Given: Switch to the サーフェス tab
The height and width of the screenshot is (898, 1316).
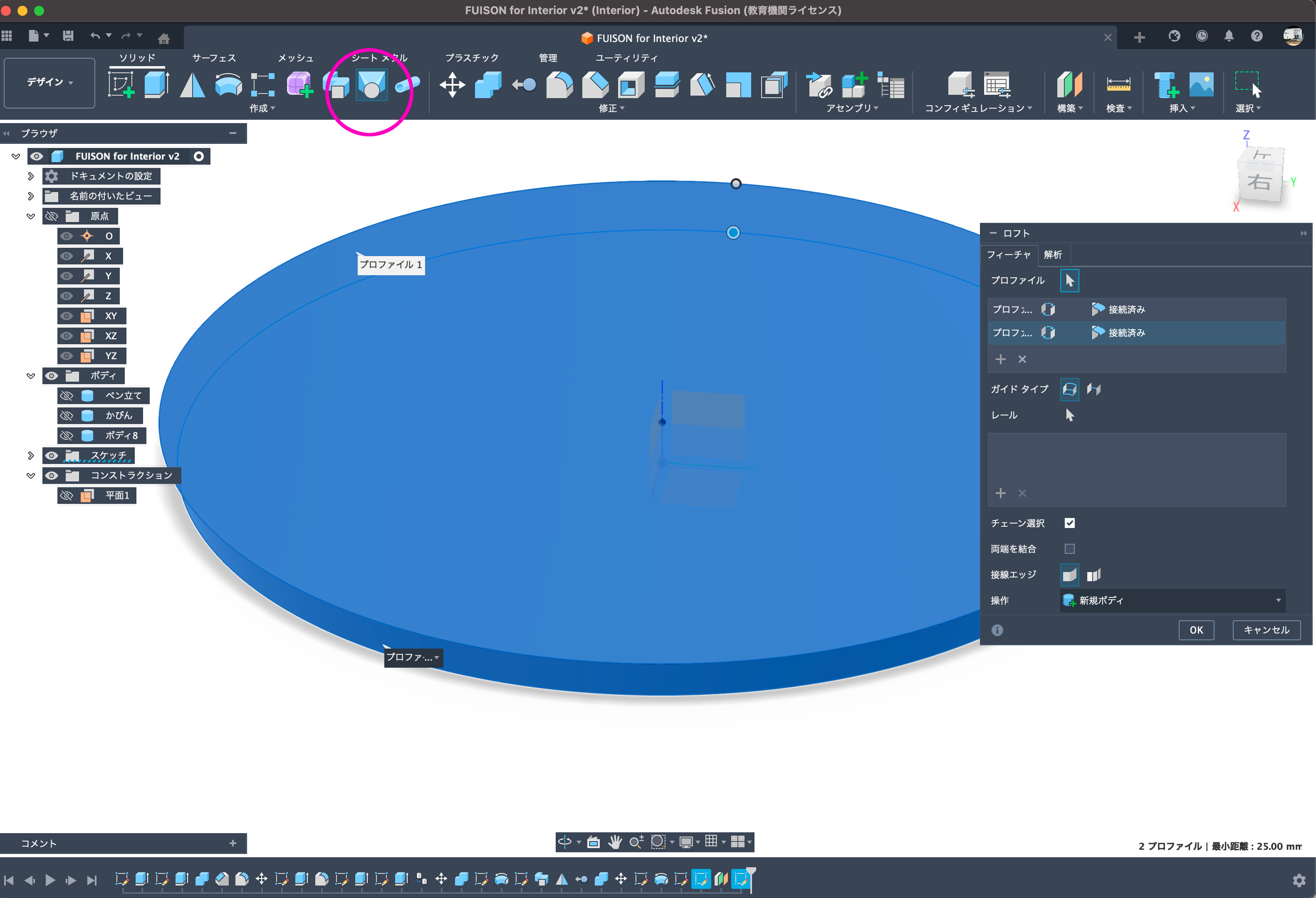Looking at the screenshot, I should (213, 58).
